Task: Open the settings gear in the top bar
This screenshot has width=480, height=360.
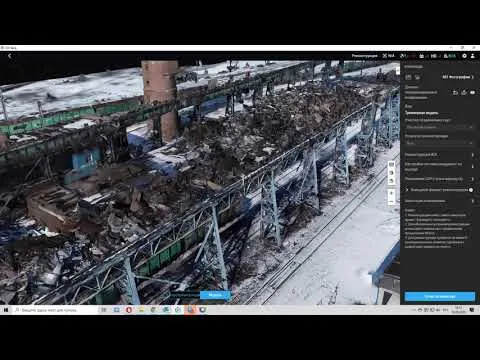Action: click(464, 56)
